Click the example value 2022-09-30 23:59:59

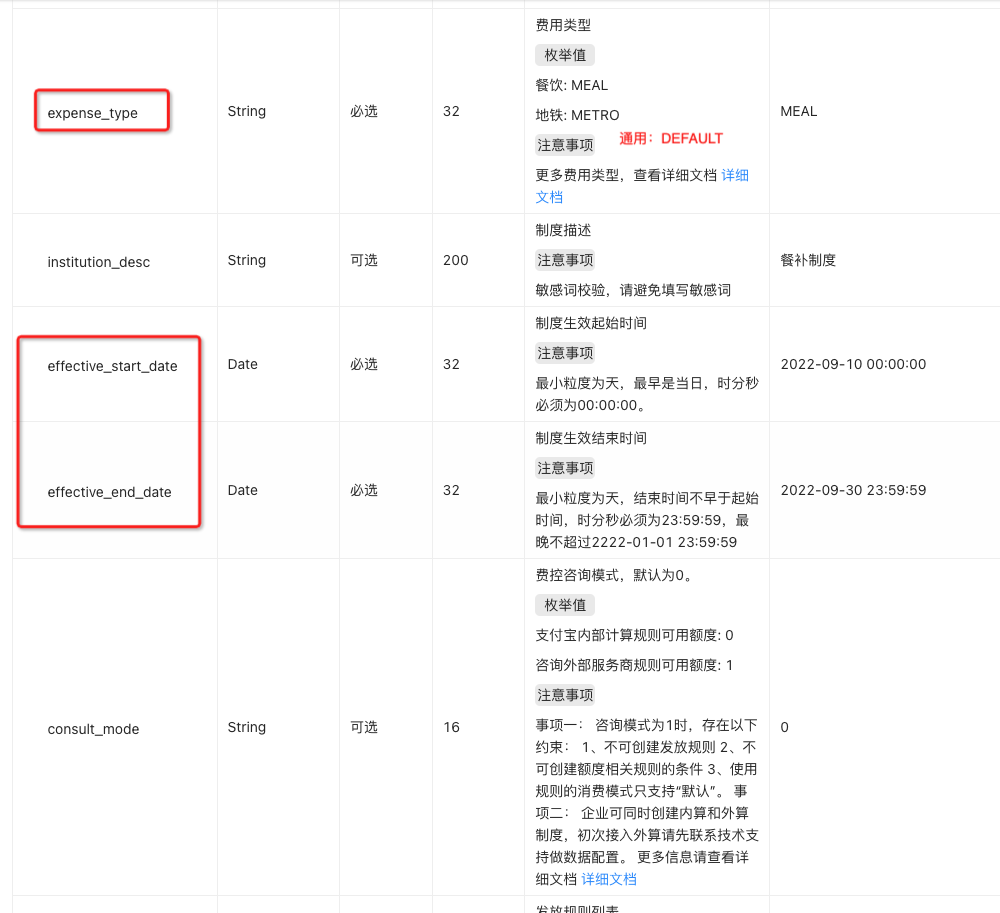pos(853,490)
